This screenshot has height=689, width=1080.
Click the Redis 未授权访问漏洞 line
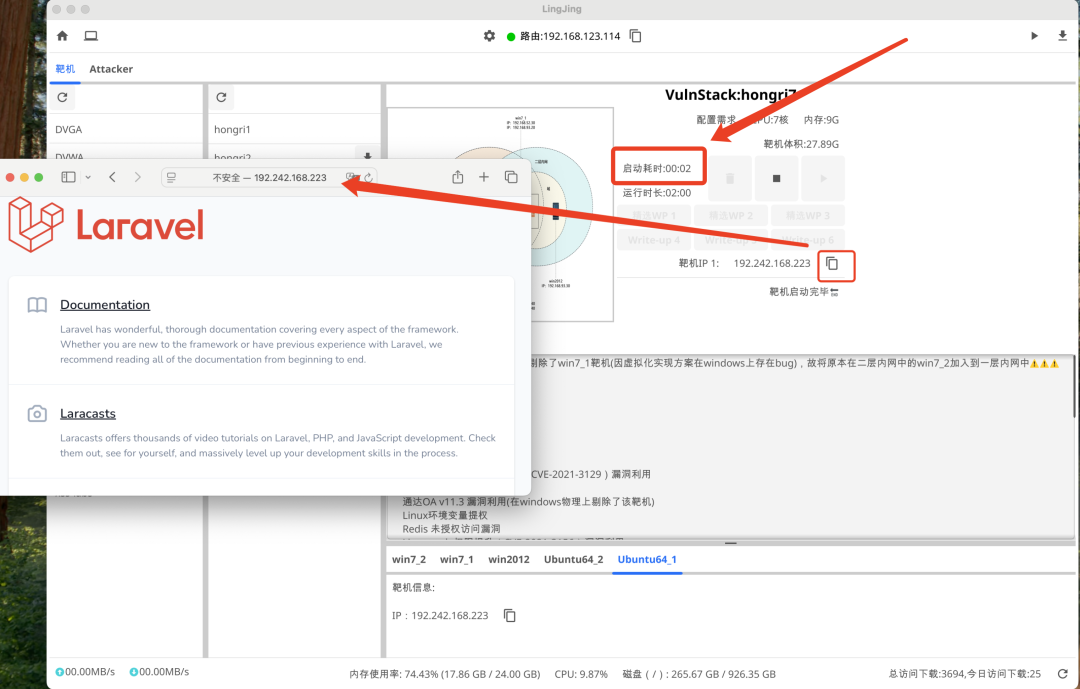click(451, 528)
